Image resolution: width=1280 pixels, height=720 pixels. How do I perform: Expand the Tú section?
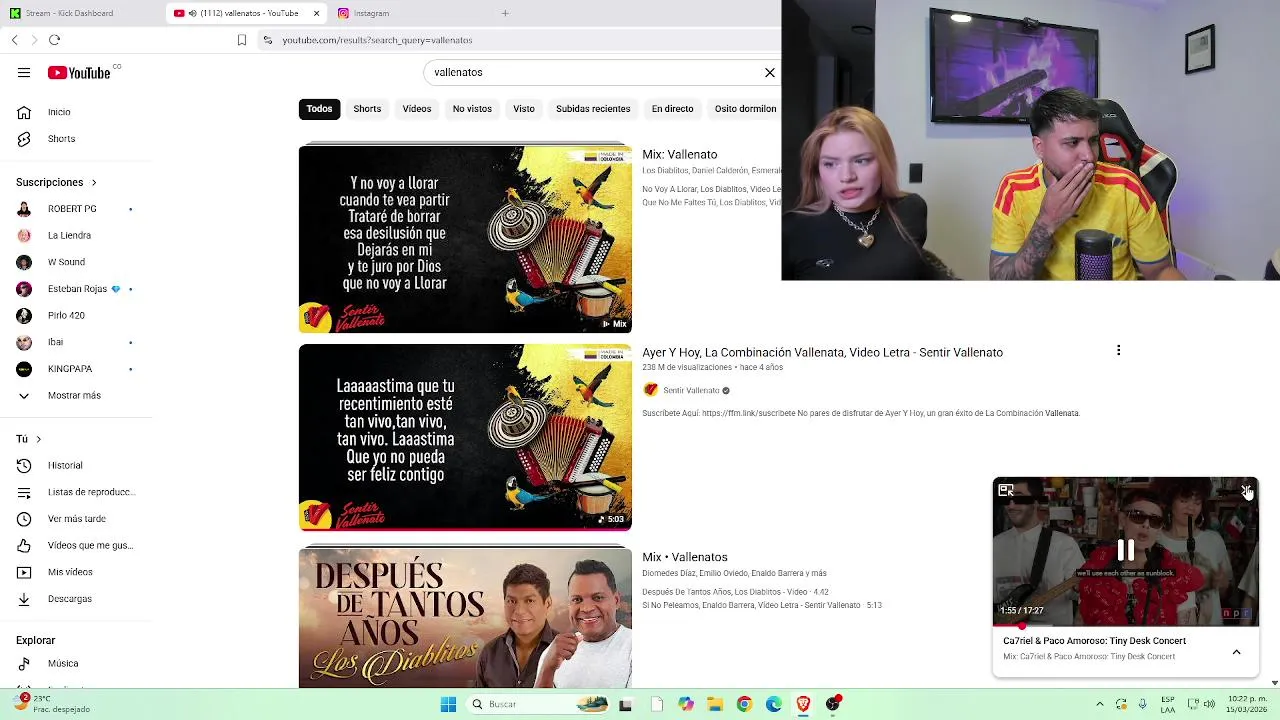(29, 439)
